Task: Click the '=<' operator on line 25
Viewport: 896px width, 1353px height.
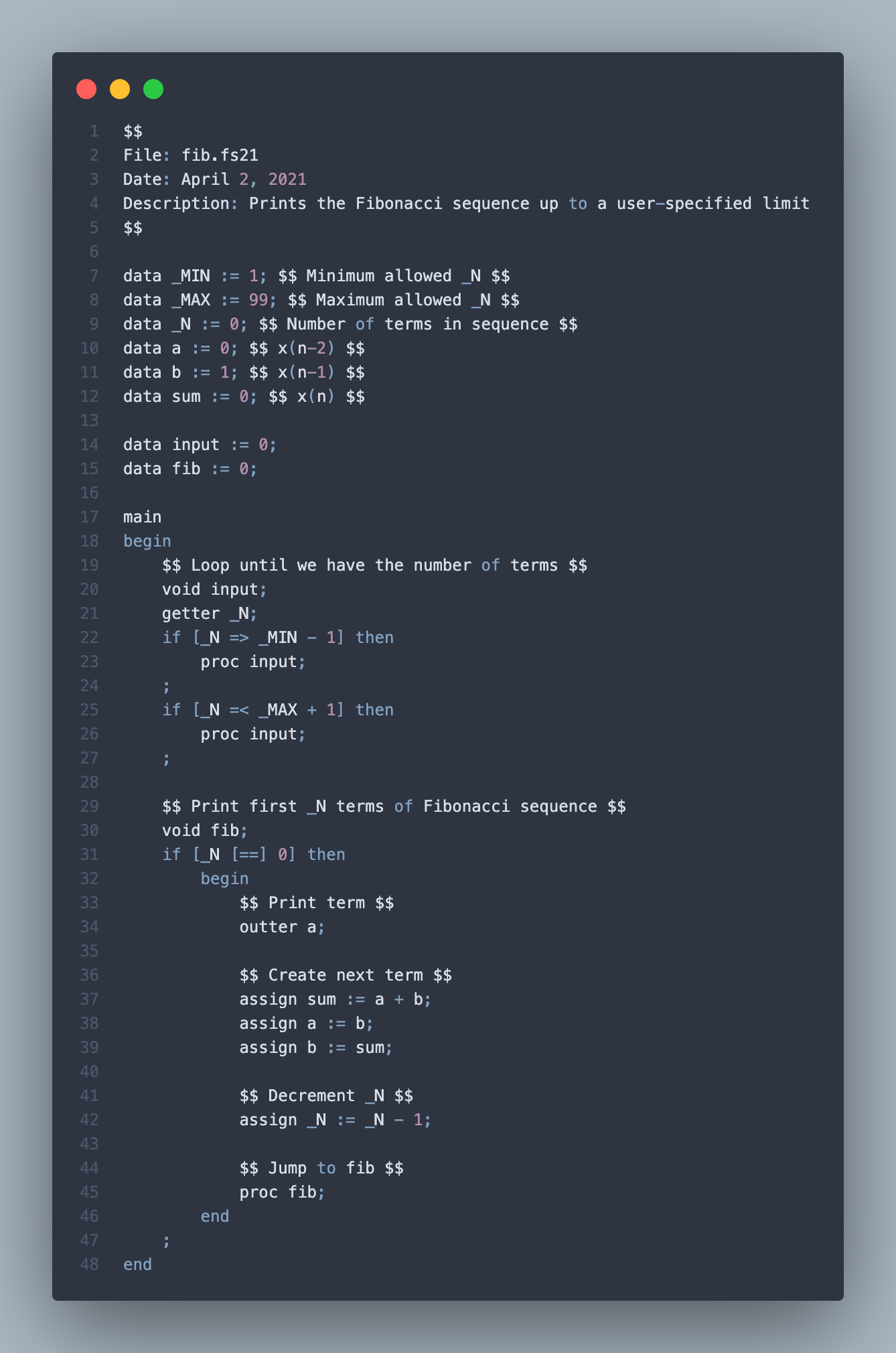Action: tap(239, 710)
